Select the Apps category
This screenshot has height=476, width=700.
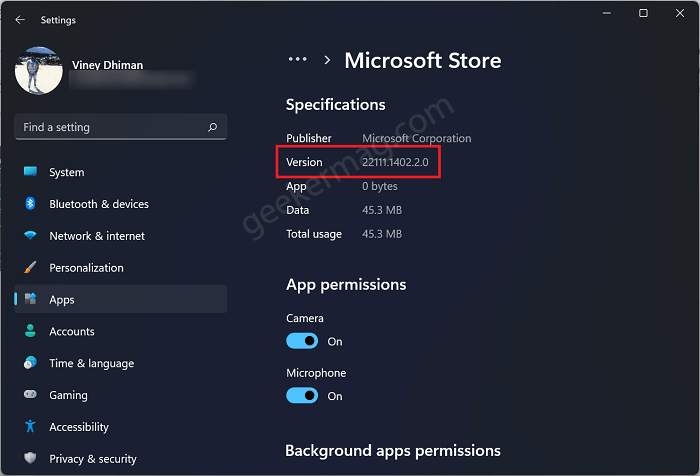tap(121, 299)
